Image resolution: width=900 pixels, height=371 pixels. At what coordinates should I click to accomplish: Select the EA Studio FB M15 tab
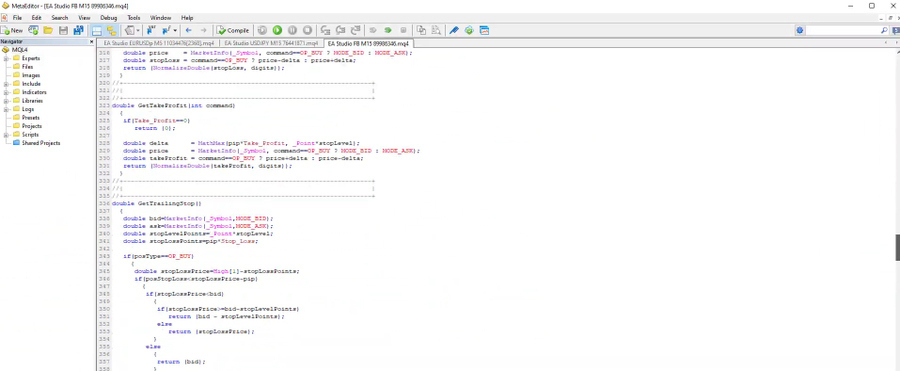click(368, 44)
